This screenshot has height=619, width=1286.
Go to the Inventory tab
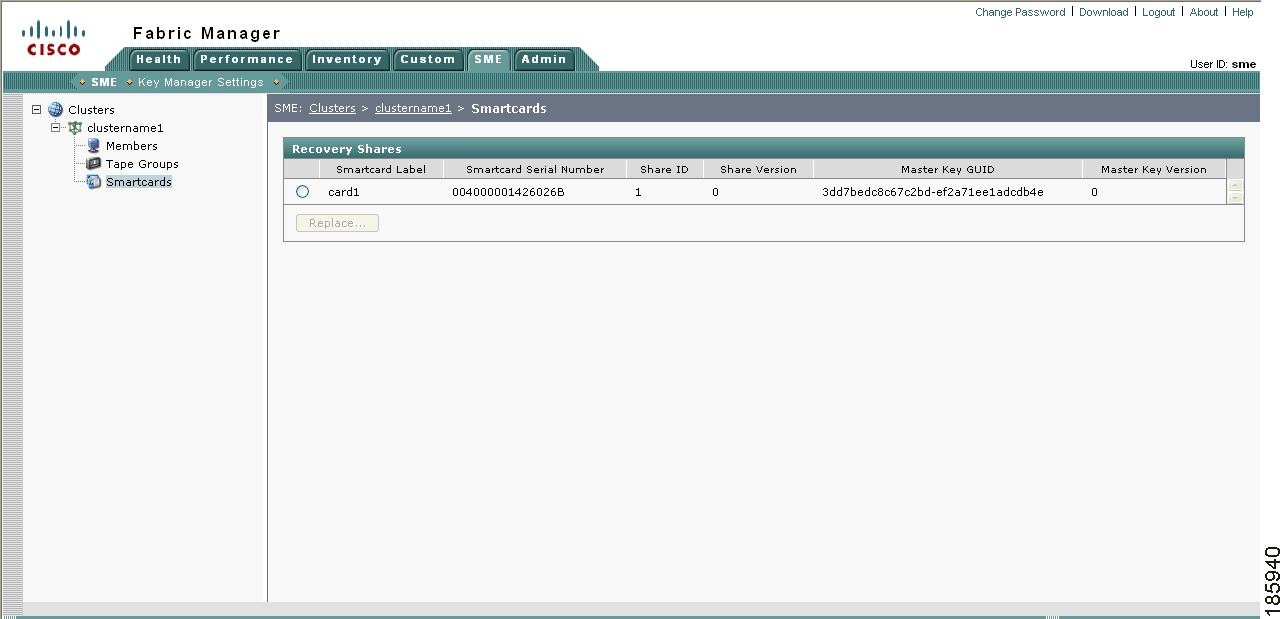[346, 60]
